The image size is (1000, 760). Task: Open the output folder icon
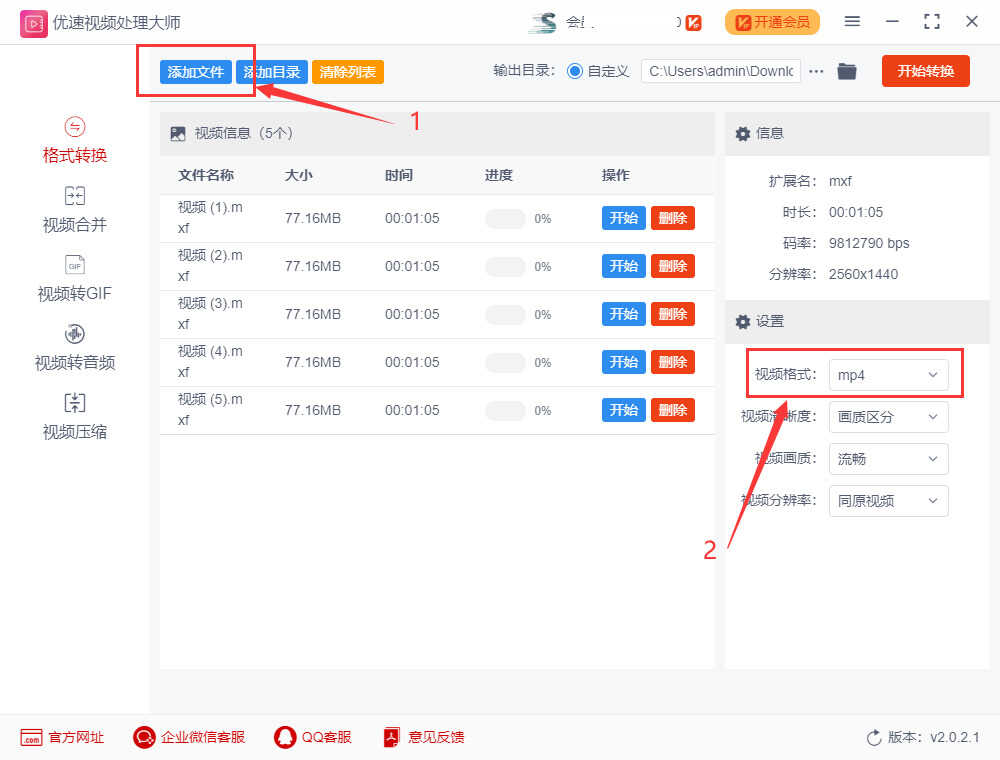[x=847, y=71]
